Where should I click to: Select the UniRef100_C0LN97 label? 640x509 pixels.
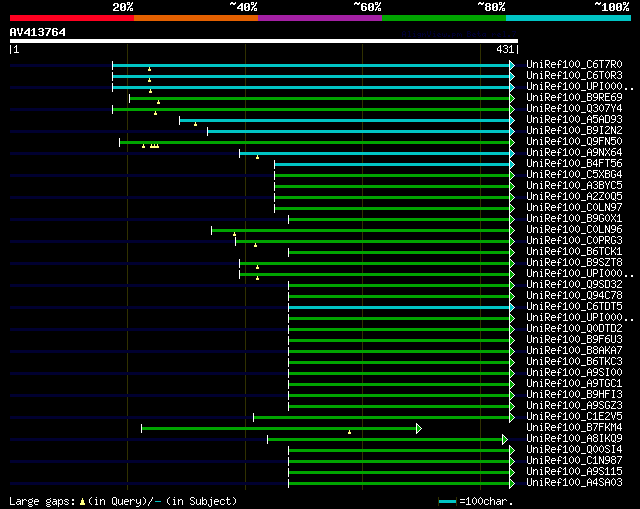tap(574, 208)
